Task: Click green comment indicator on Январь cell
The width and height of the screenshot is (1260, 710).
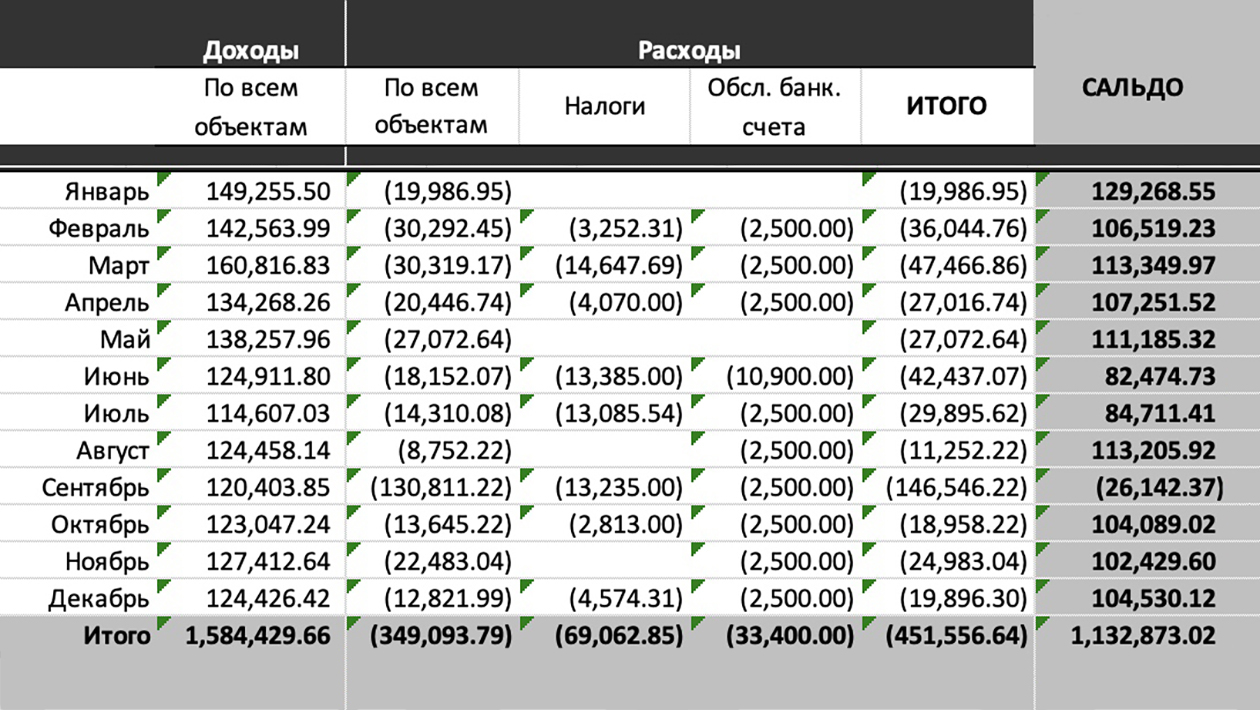Action: pyautogui.click(x=164, y=178)
